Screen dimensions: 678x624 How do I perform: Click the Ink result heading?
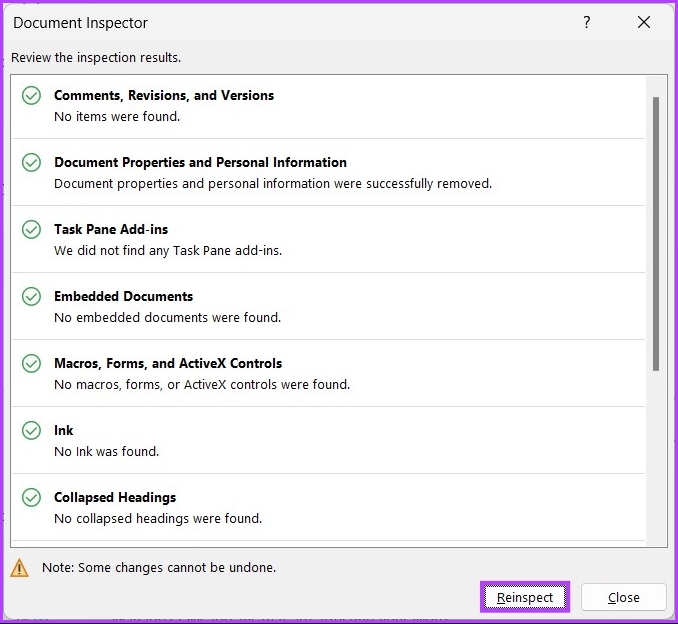coord(64,430)
